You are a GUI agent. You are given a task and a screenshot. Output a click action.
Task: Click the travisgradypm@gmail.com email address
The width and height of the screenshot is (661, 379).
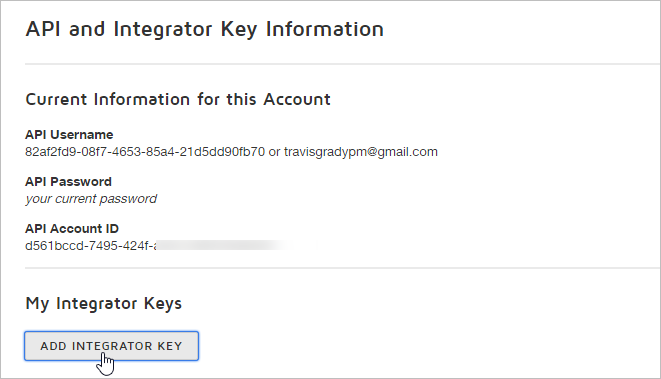coord(361,152)
